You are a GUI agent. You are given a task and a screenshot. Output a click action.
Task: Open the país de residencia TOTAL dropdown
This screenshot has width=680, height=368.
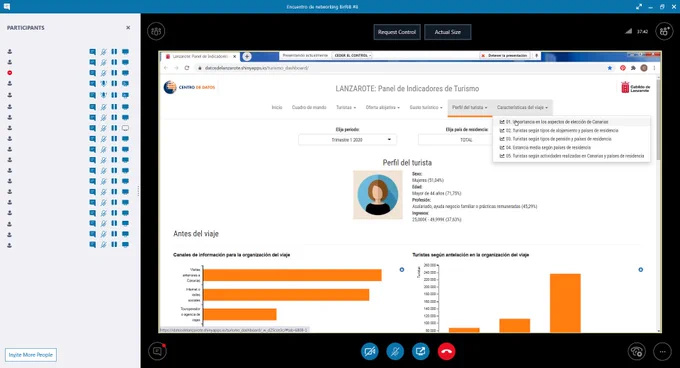[455, 140]
